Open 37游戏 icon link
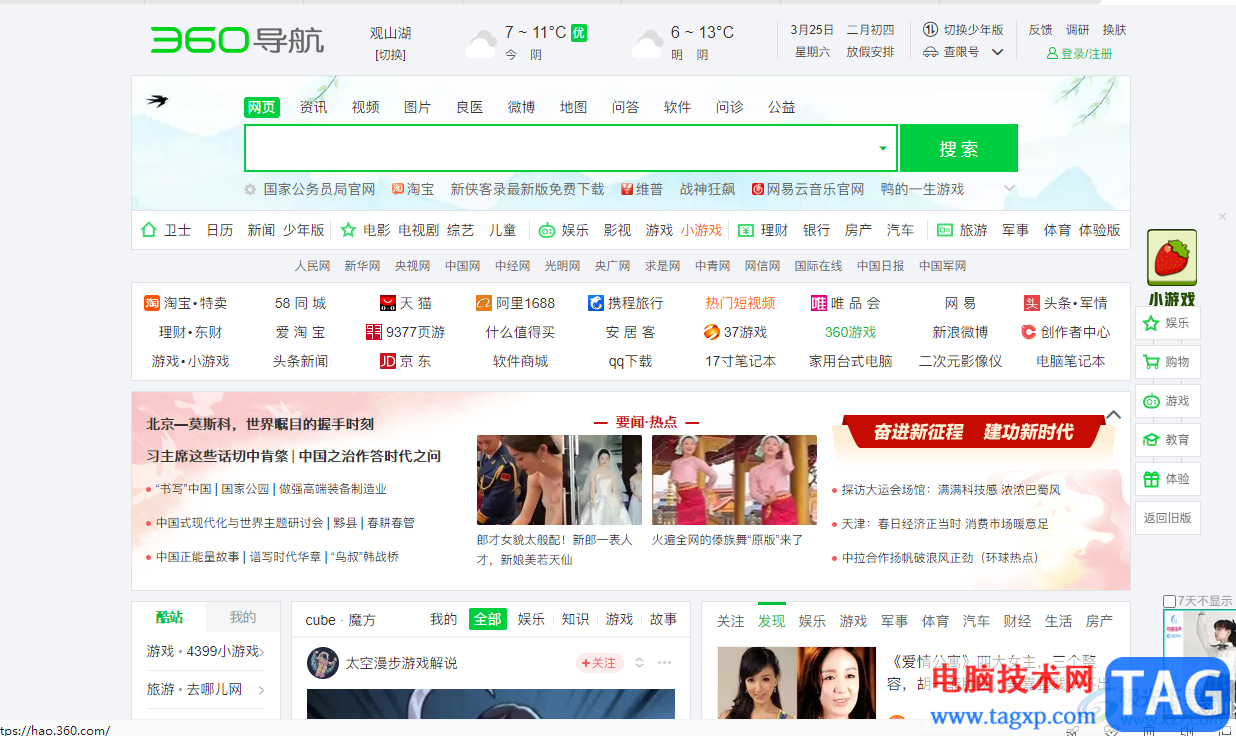1236x736 pixels. coord(712,332)
